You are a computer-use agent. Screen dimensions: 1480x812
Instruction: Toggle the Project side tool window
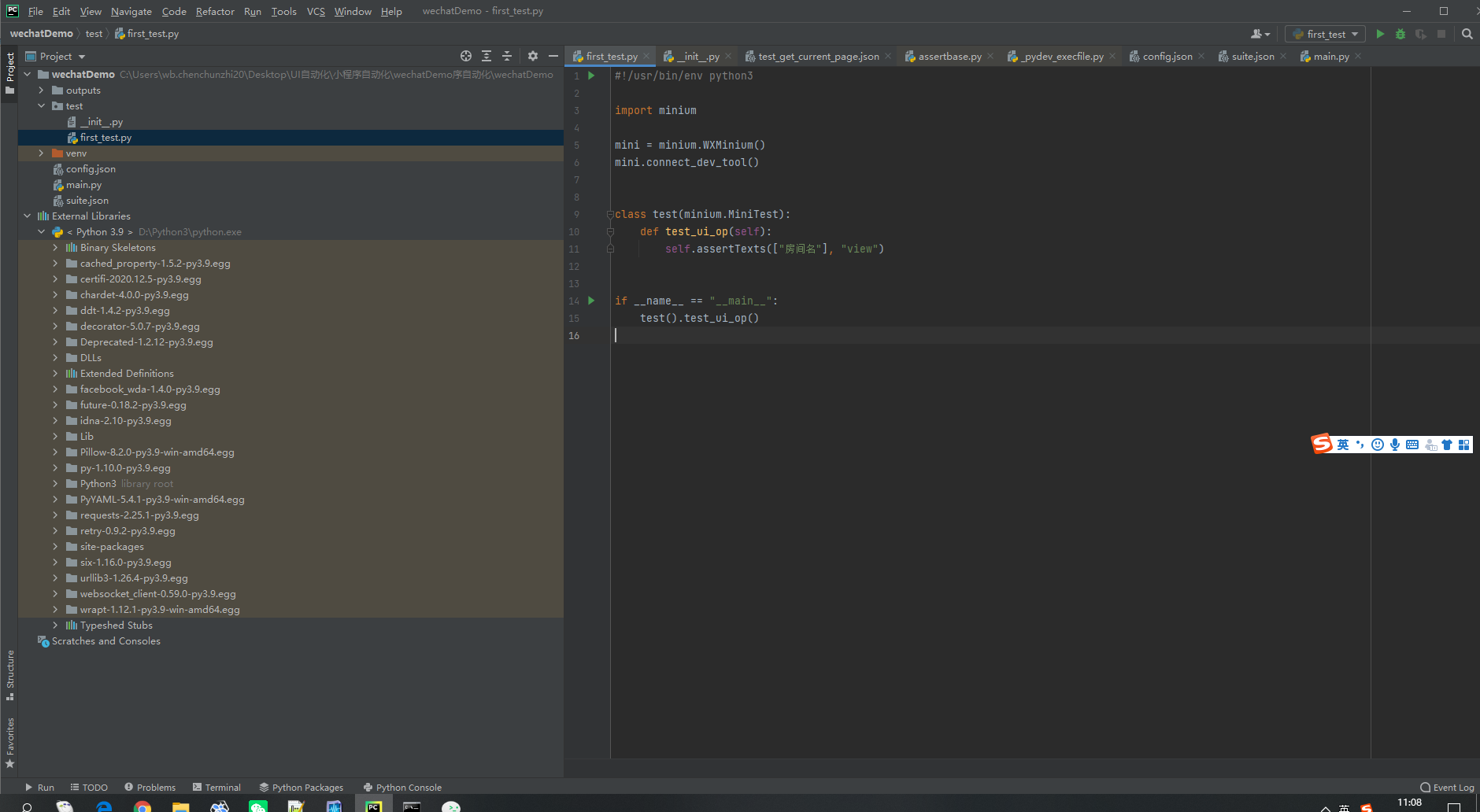pos(9,73)
